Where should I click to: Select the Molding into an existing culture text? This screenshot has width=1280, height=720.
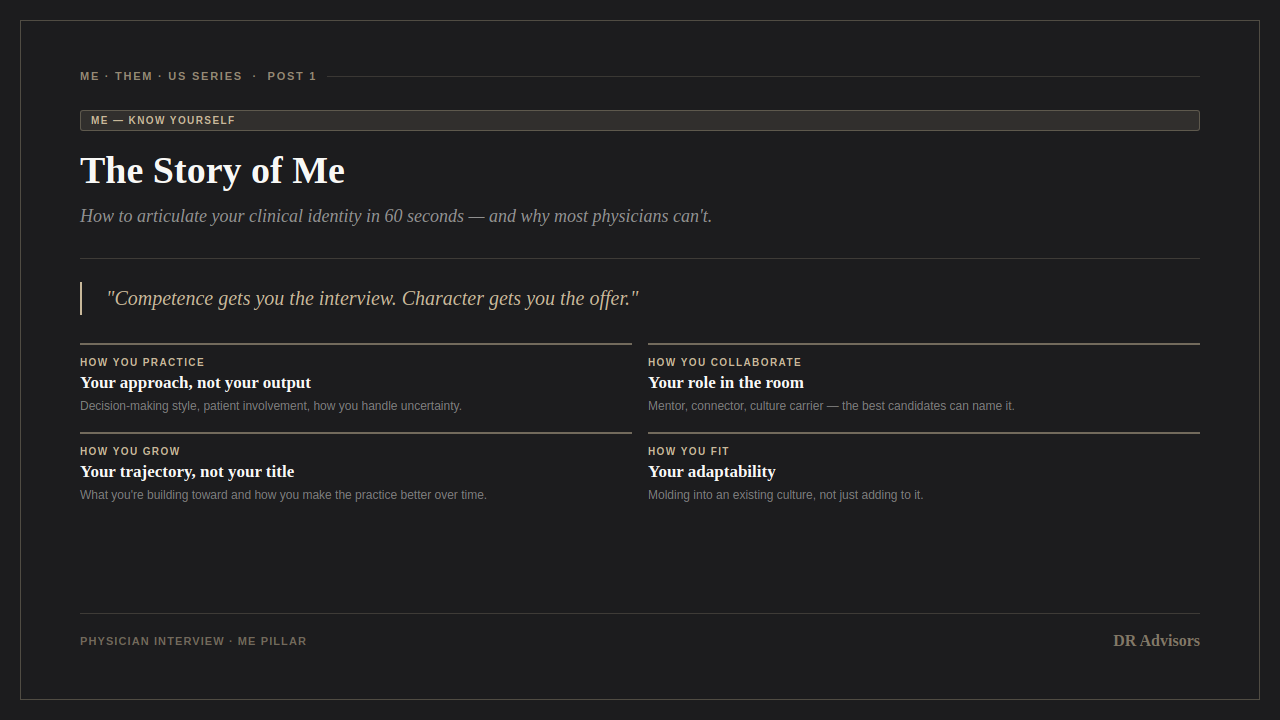point(785,495)
